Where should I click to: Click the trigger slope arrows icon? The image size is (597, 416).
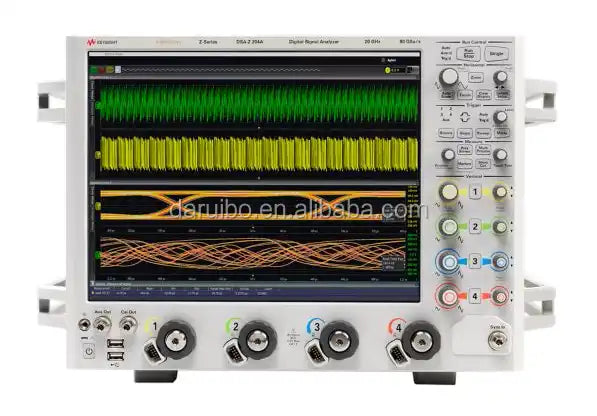click(465, 117)
